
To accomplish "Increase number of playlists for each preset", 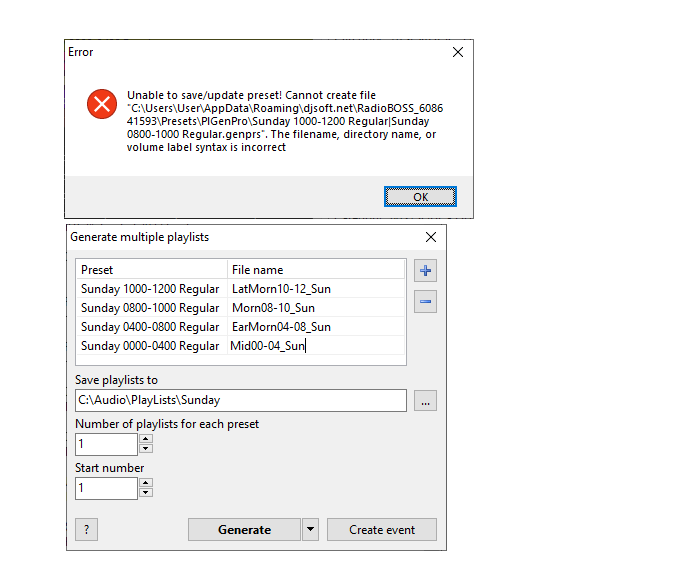I will 146,439.
